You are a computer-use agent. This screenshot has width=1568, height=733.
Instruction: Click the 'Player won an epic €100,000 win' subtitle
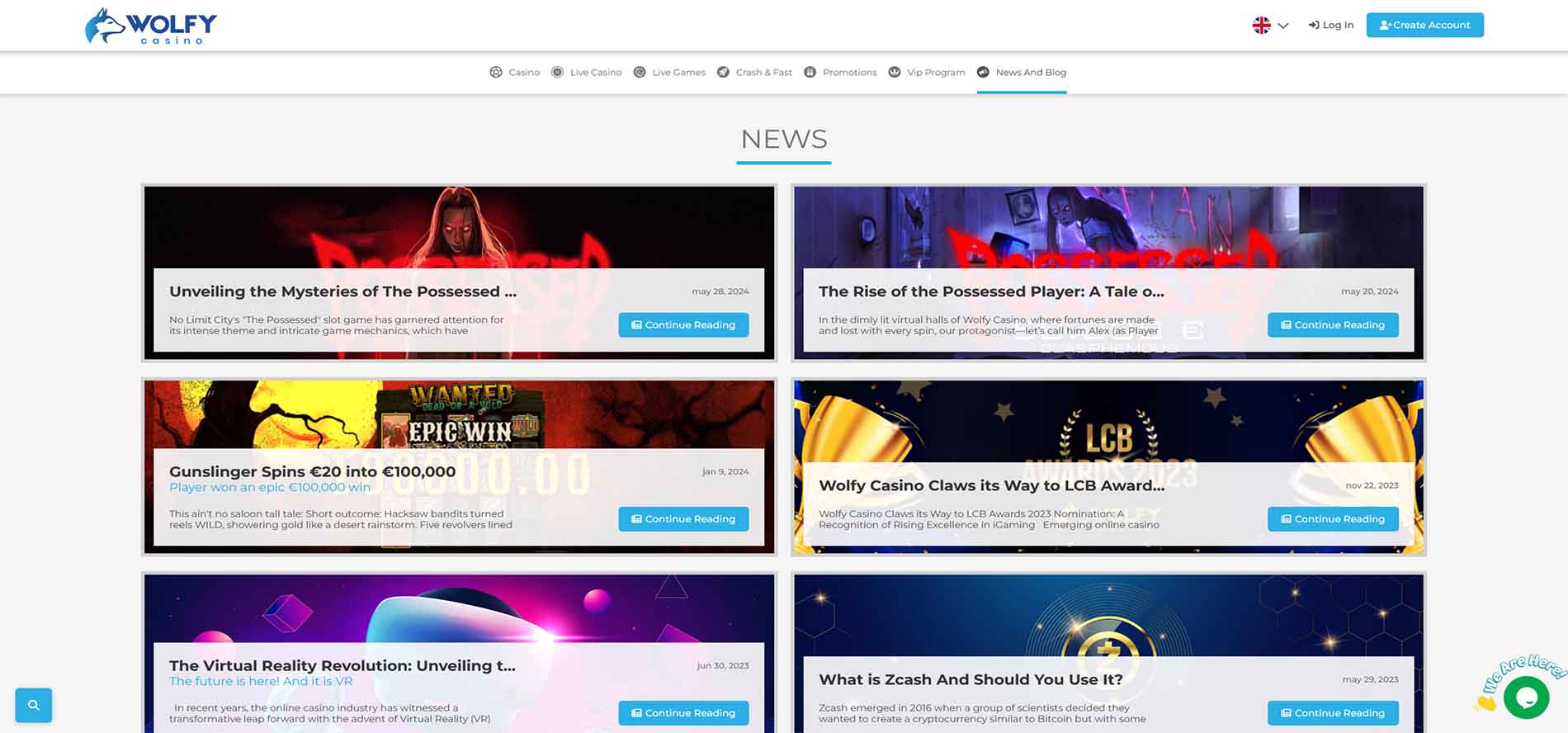coord(270,487)
